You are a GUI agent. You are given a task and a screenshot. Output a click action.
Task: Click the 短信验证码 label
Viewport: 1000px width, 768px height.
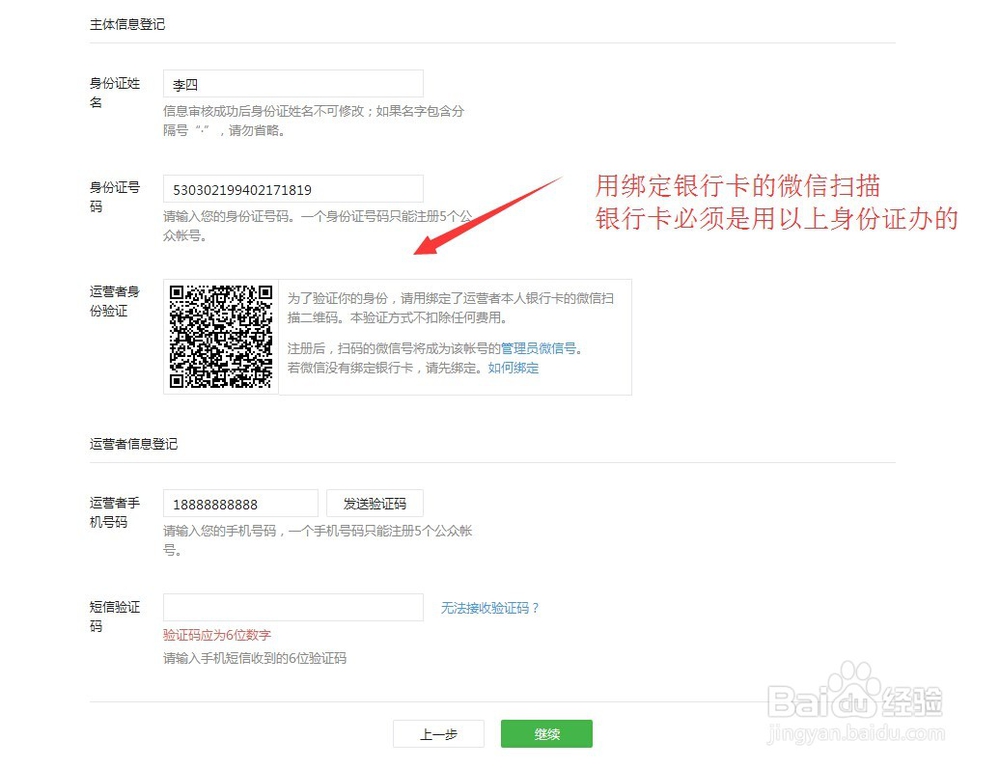pyautogui.click(x=115, y=616)
